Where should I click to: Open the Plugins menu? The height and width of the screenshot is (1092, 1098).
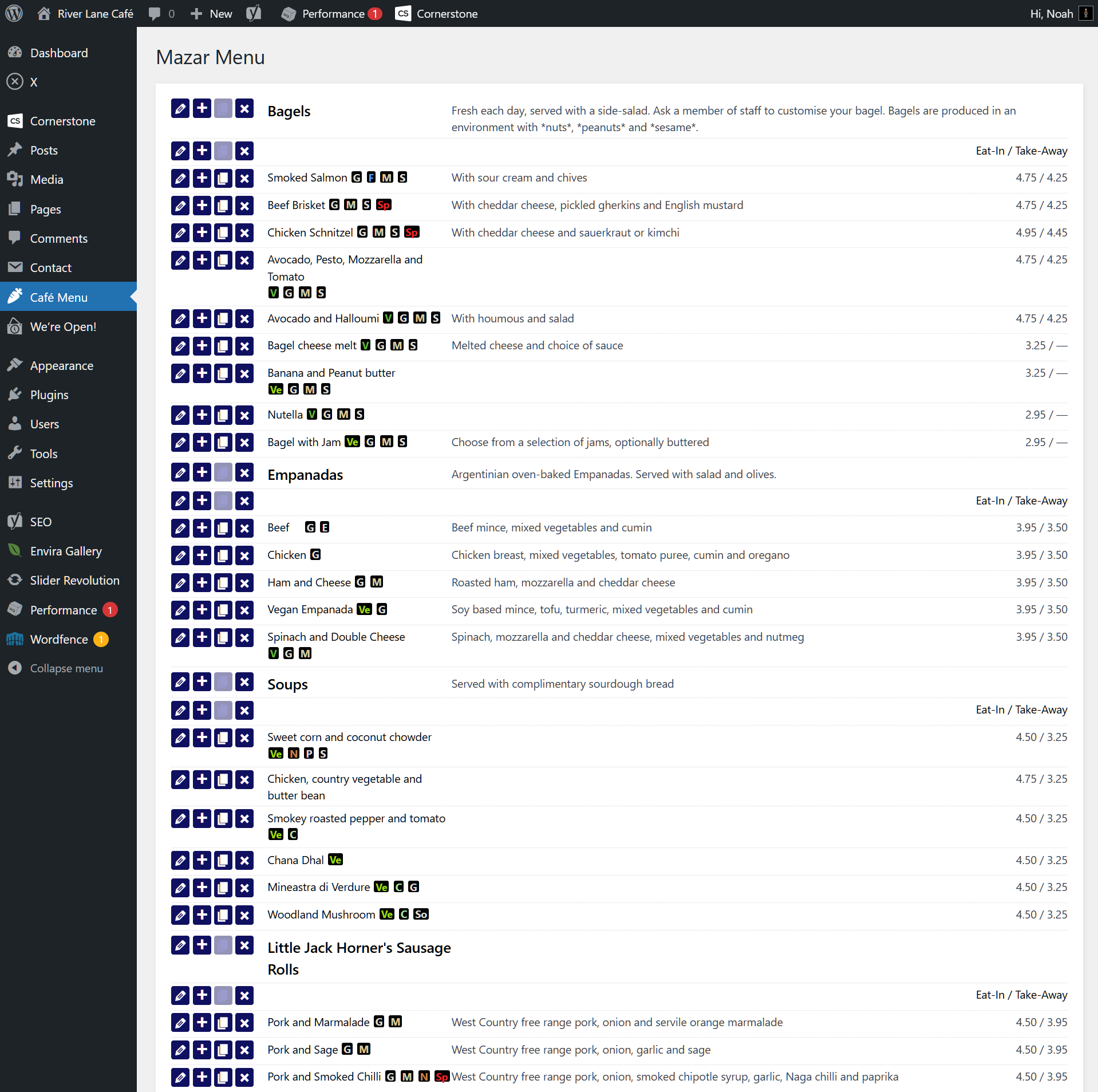pos(49,395)
